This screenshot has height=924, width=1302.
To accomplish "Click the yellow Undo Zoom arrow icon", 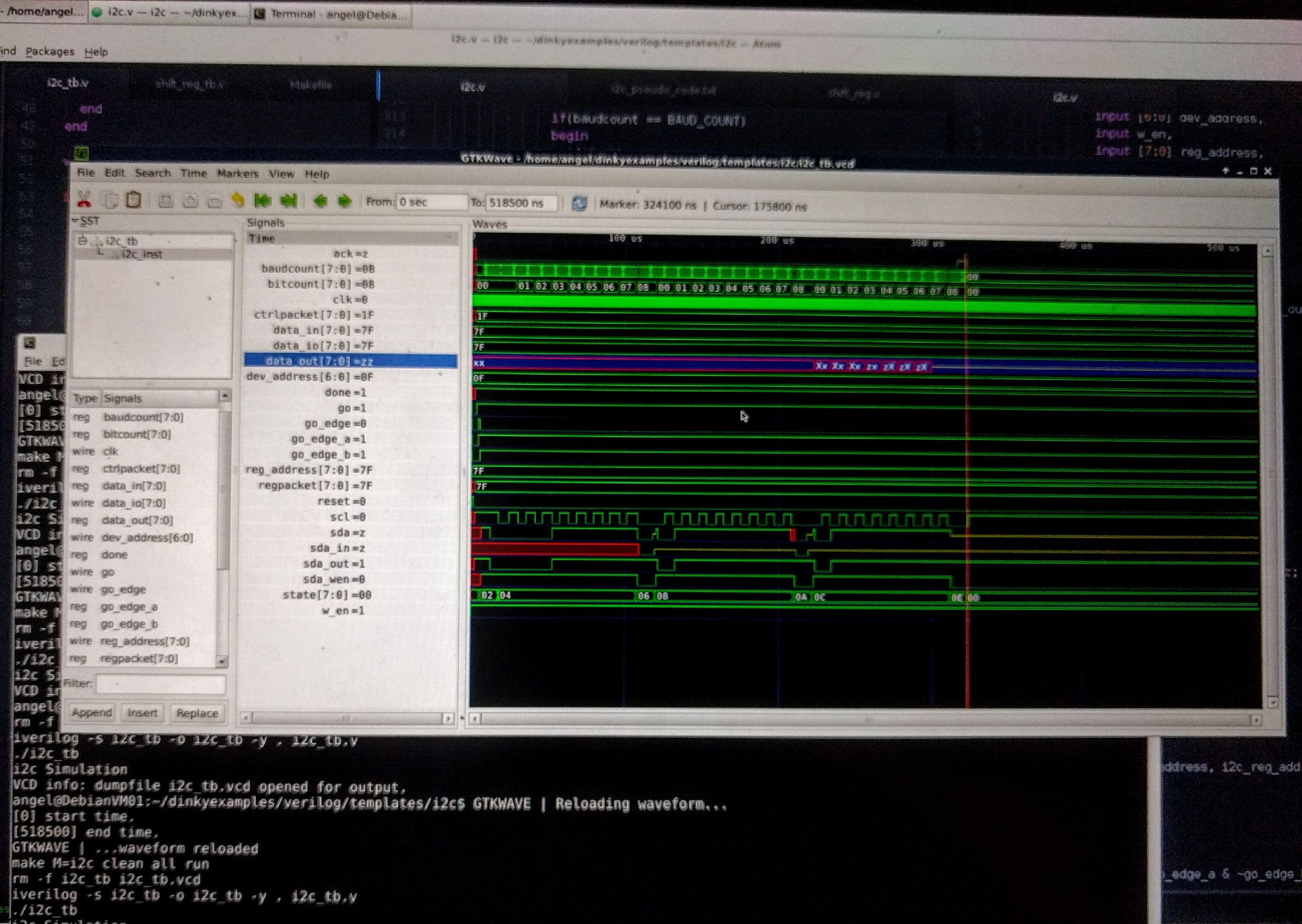I will (238, 200).
